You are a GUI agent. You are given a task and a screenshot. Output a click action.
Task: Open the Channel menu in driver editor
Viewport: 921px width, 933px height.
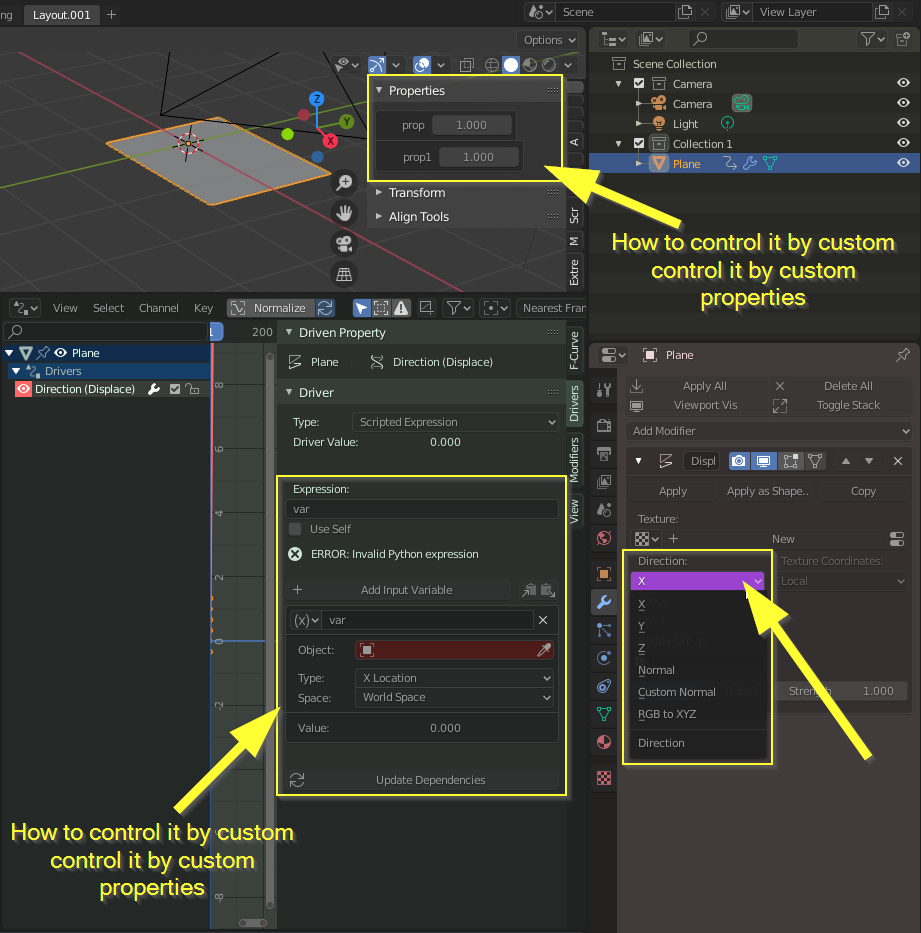[158, 308]
